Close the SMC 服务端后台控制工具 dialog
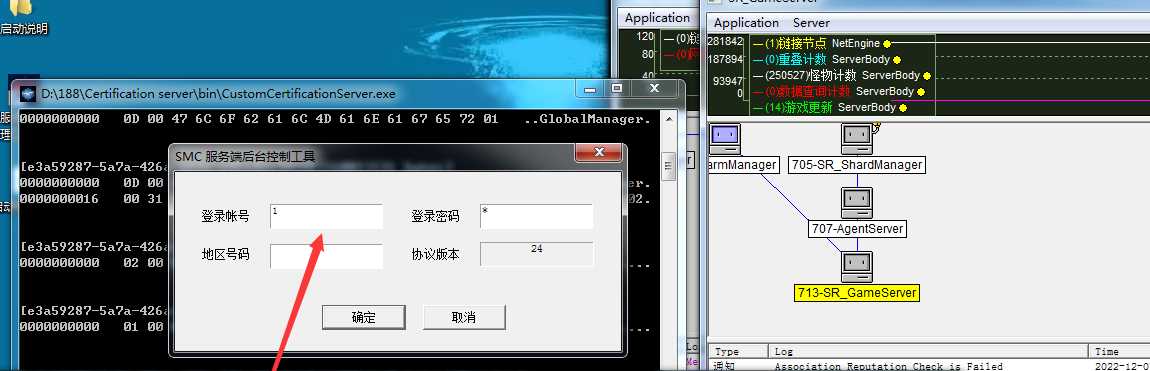The image size is (1150, 371). click(x=598, y=152)
